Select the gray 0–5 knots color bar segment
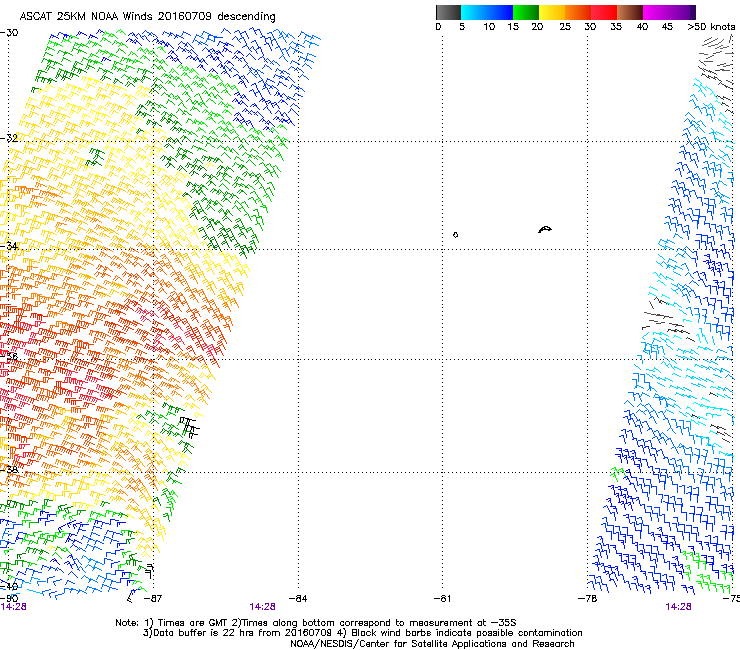Screen dimensions: 740x650 point(448,12)
